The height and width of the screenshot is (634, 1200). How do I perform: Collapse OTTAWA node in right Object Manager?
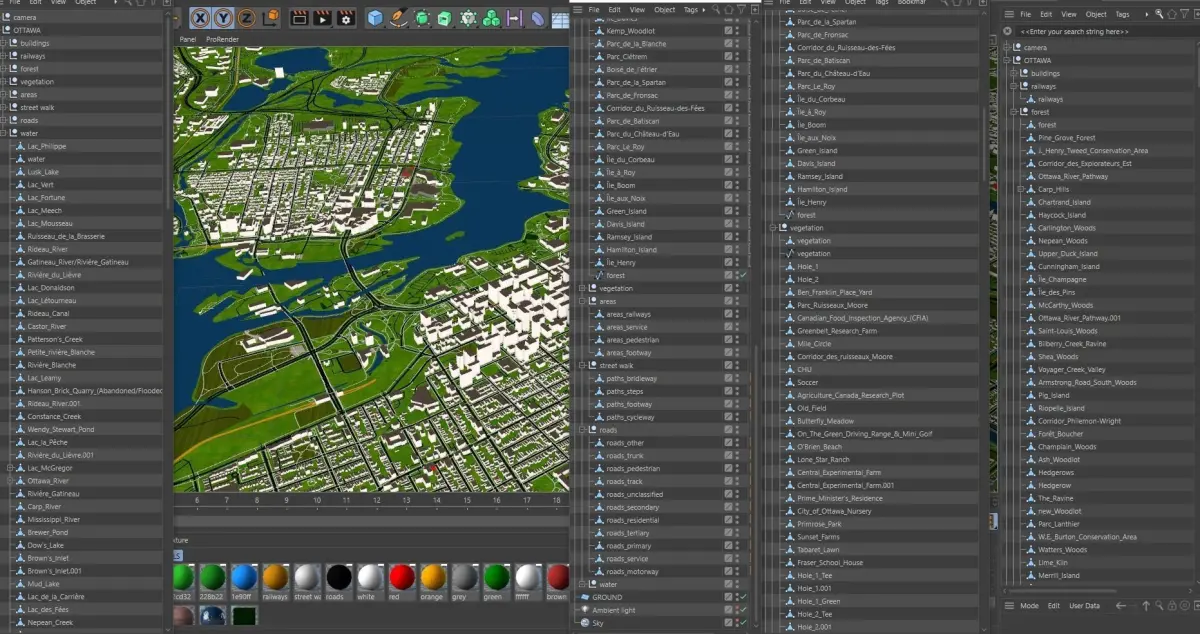click(1007, 60)
